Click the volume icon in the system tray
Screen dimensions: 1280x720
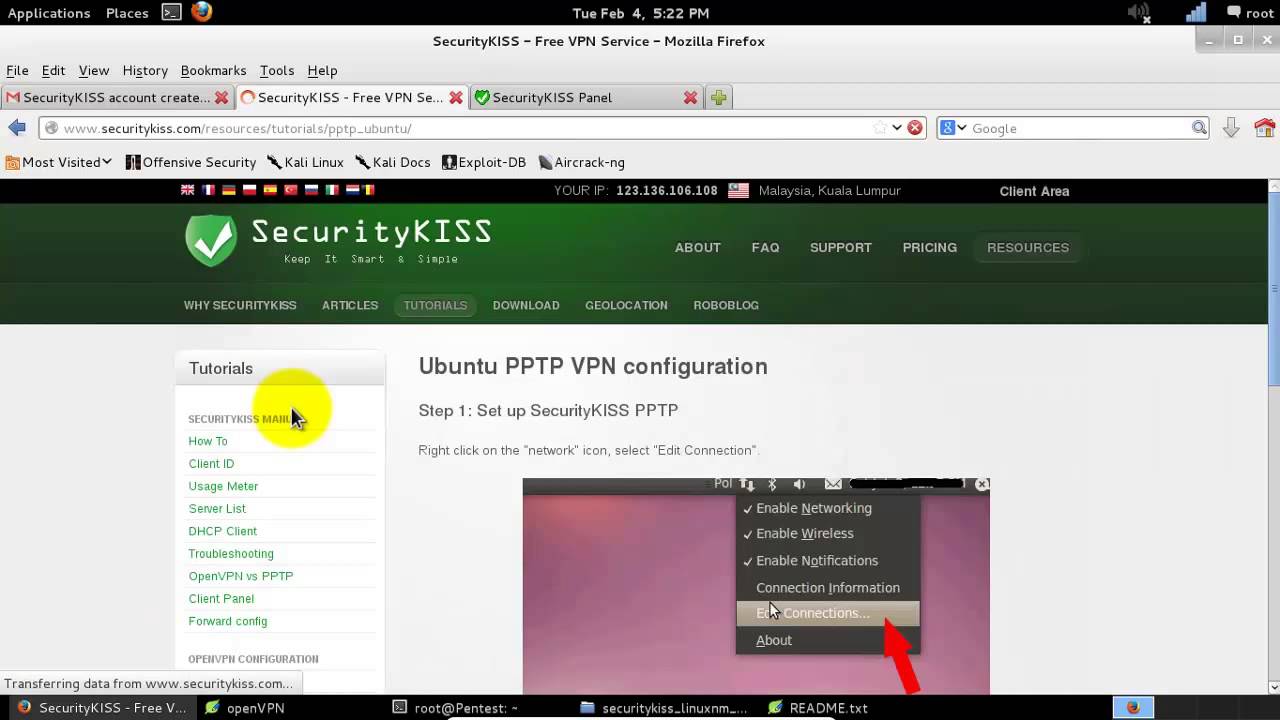tap(1138, 13)
